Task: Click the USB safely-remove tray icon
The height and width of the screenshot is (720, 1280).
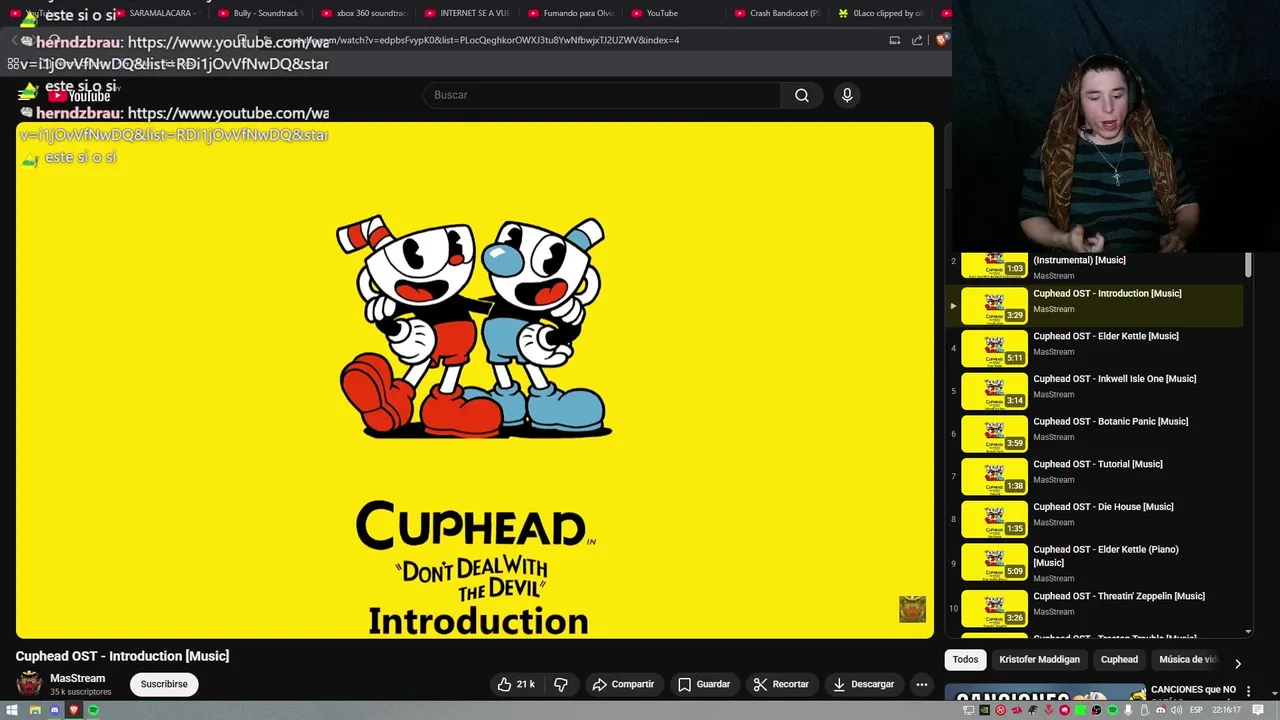Action: click(x=1144, y=710)
